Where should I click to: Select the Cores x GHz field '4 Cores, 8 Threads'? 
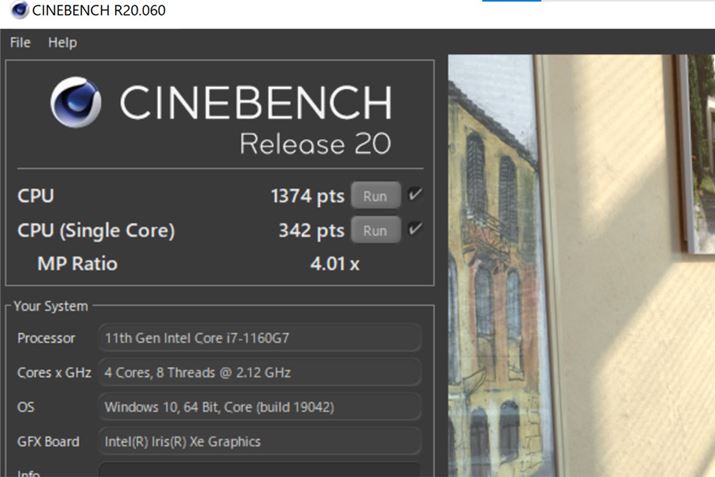click(x=259, y=373)
